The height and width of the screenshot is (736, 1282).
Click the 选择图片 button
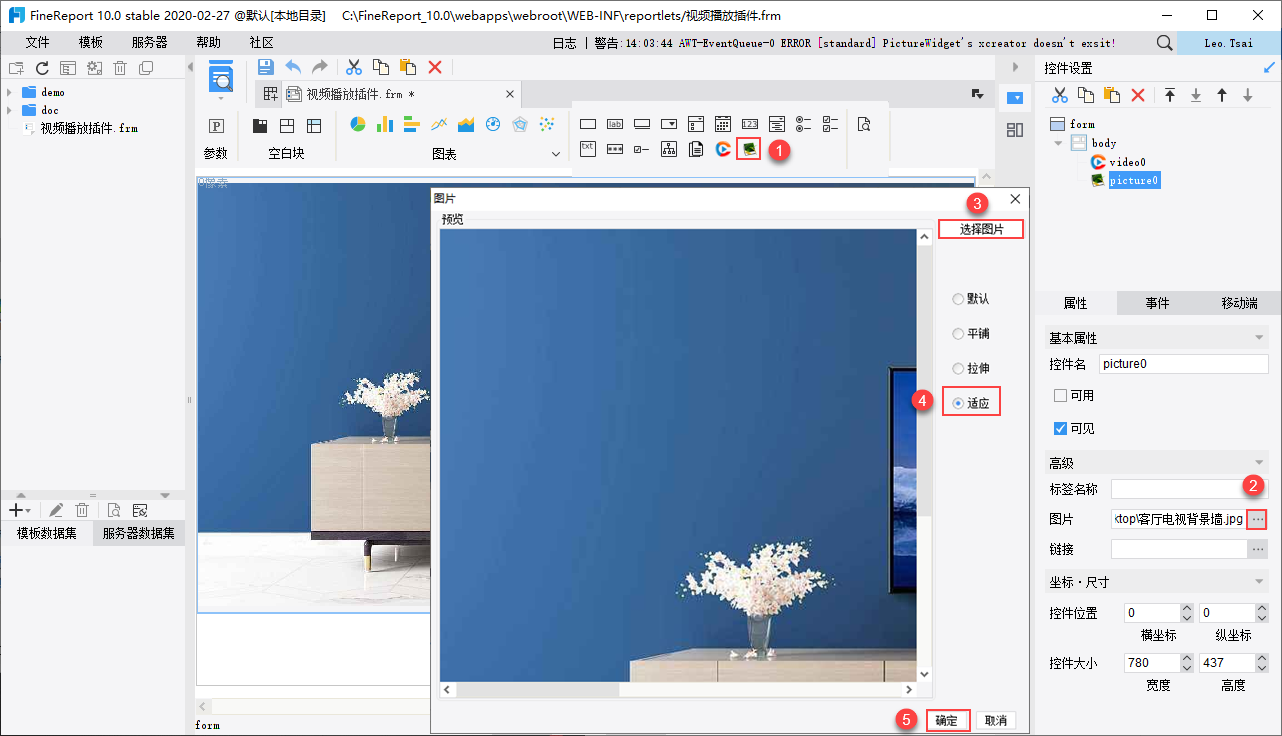point(982,229)
